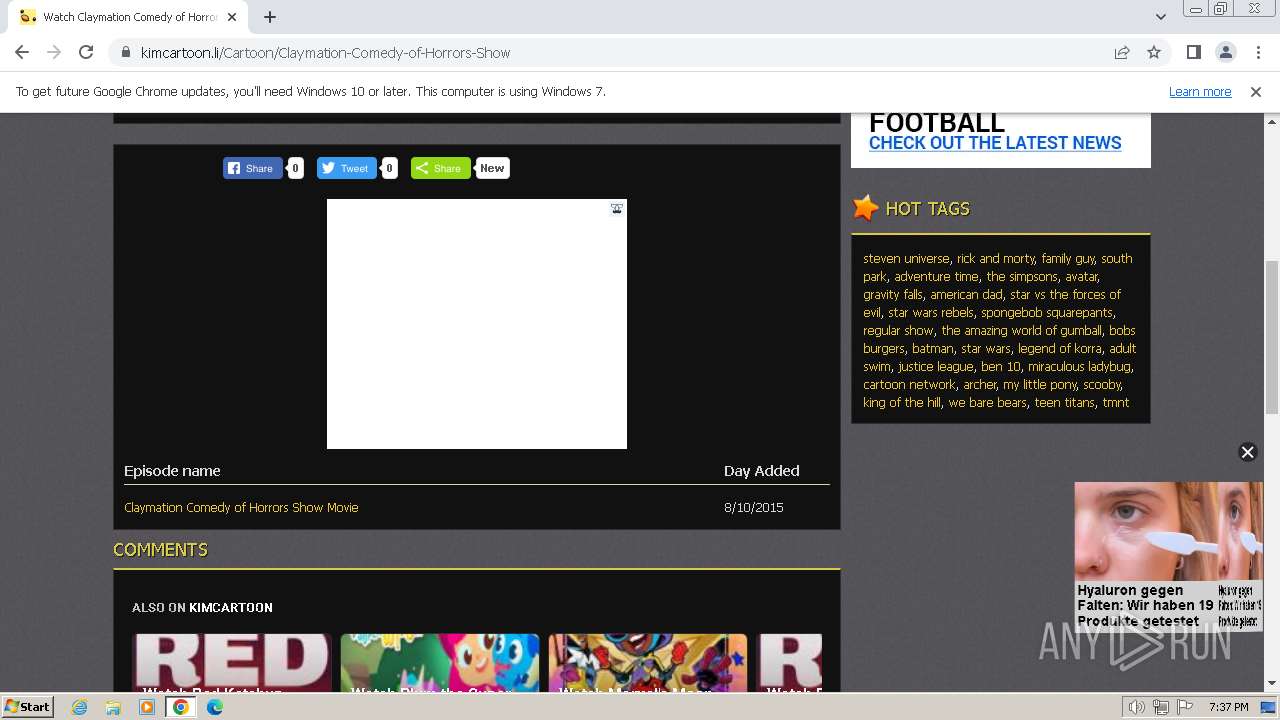Open batman tag
The height and width of the screenshot is (720, 1280).
click(x=932, y=348)
